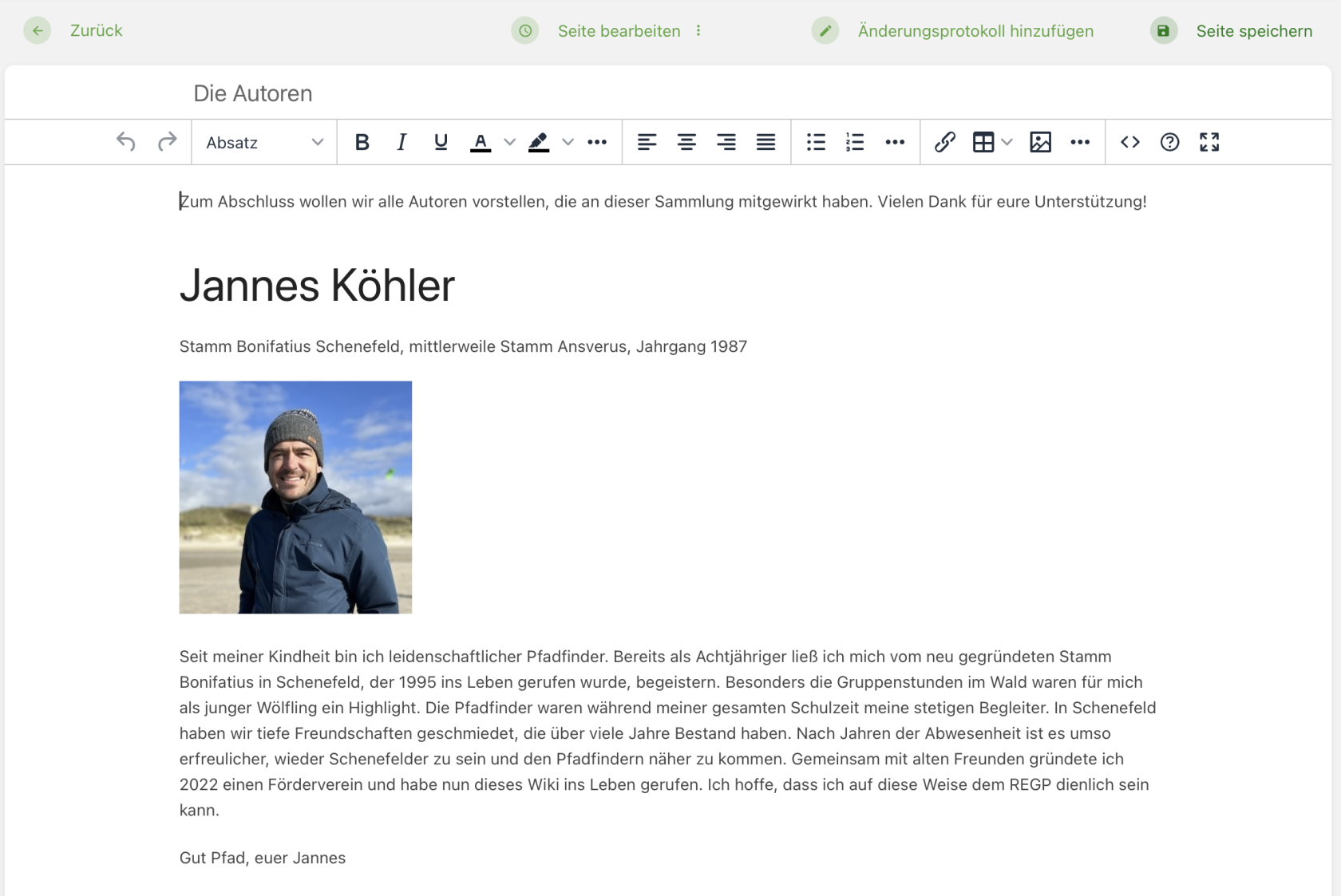The width and height of the screenshot is (1341, 896).
Task: Open the source code view
Action: click(x=1130, y=142)
